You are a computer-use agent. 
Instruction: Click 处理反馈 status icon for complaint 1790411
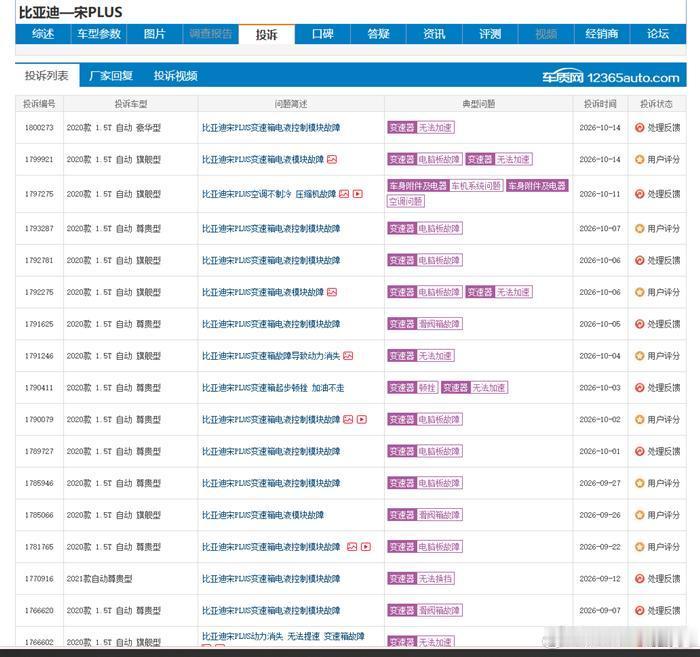(x=639, y=387)
